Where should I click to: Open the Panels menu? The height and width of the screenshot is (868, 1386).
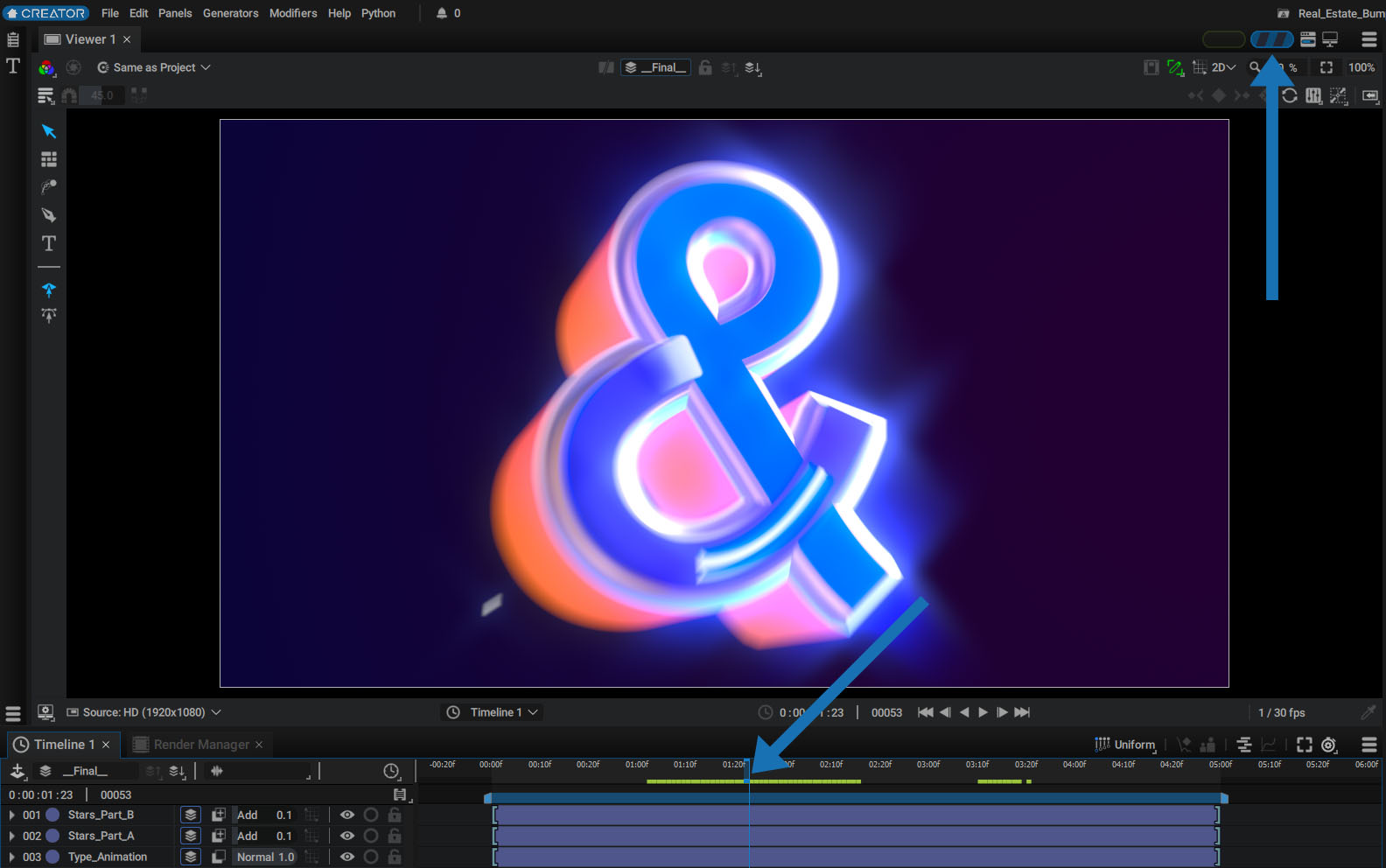(x=175, y=13)
